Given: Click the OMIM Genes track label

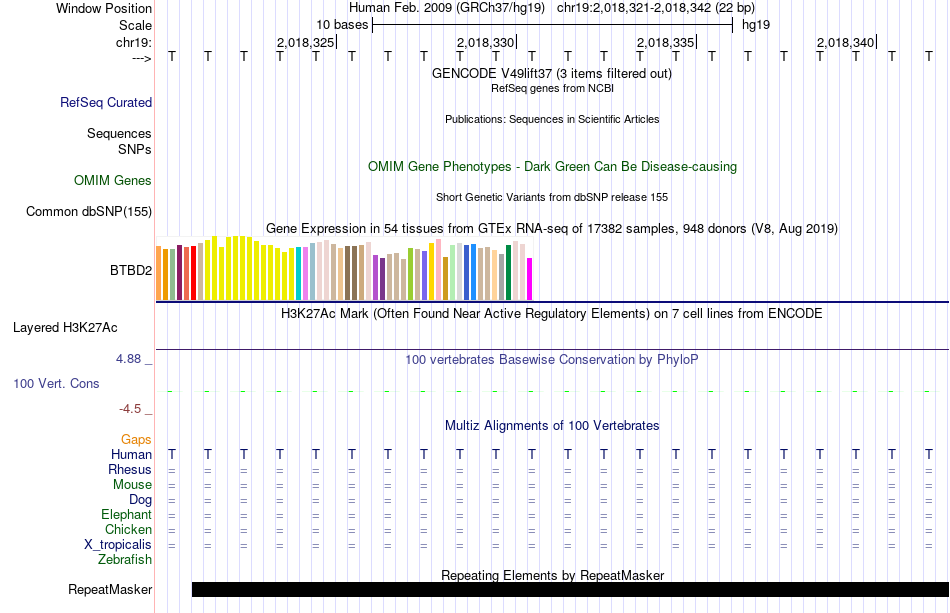Looking at the screenshot, I should pyautogui.click(x=113, y=181).
